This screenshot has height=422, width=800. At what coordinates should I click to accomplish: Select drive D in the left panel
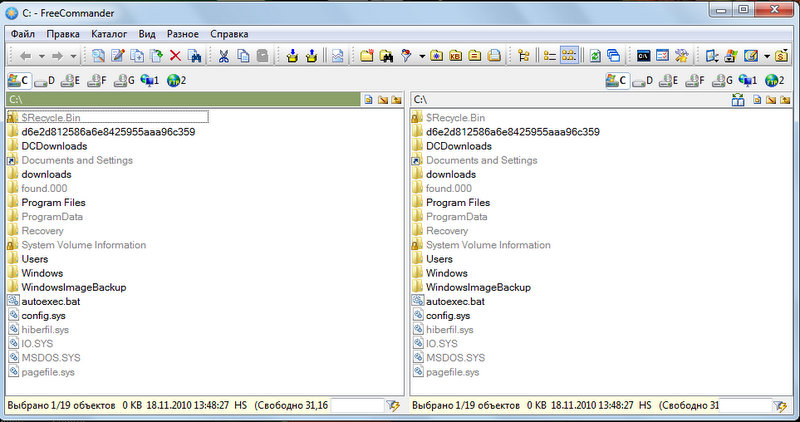[x=44, y=81]
